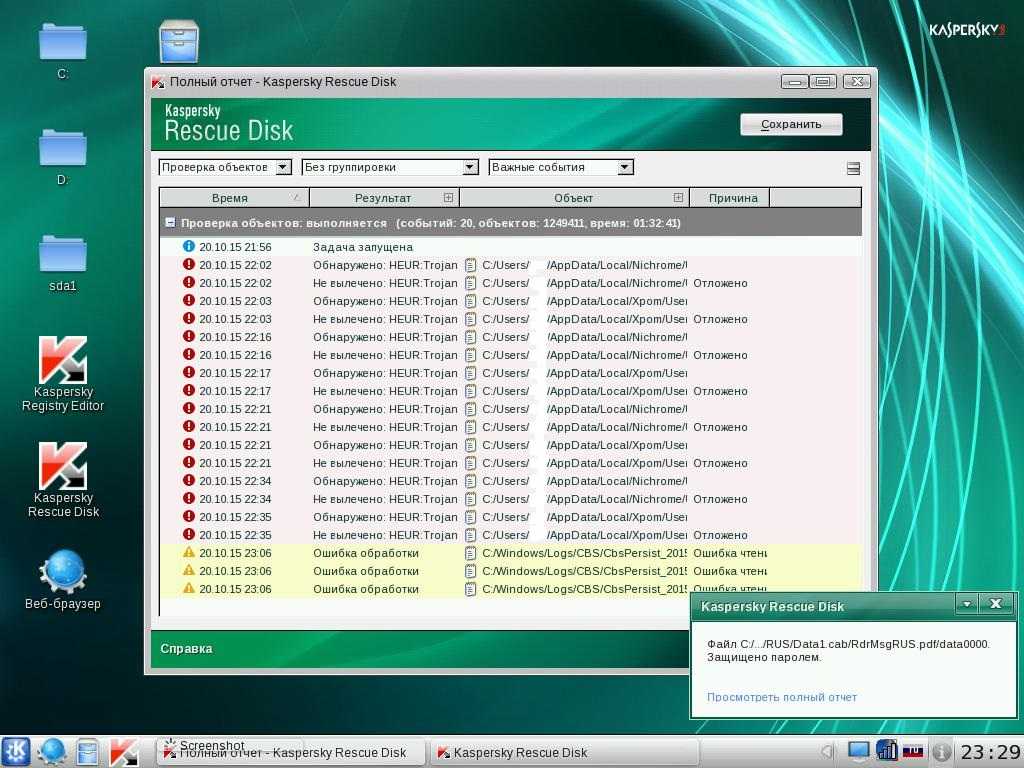Open the Справка help link
This screenshot has height=768, width=1024.
click(186, 648)
